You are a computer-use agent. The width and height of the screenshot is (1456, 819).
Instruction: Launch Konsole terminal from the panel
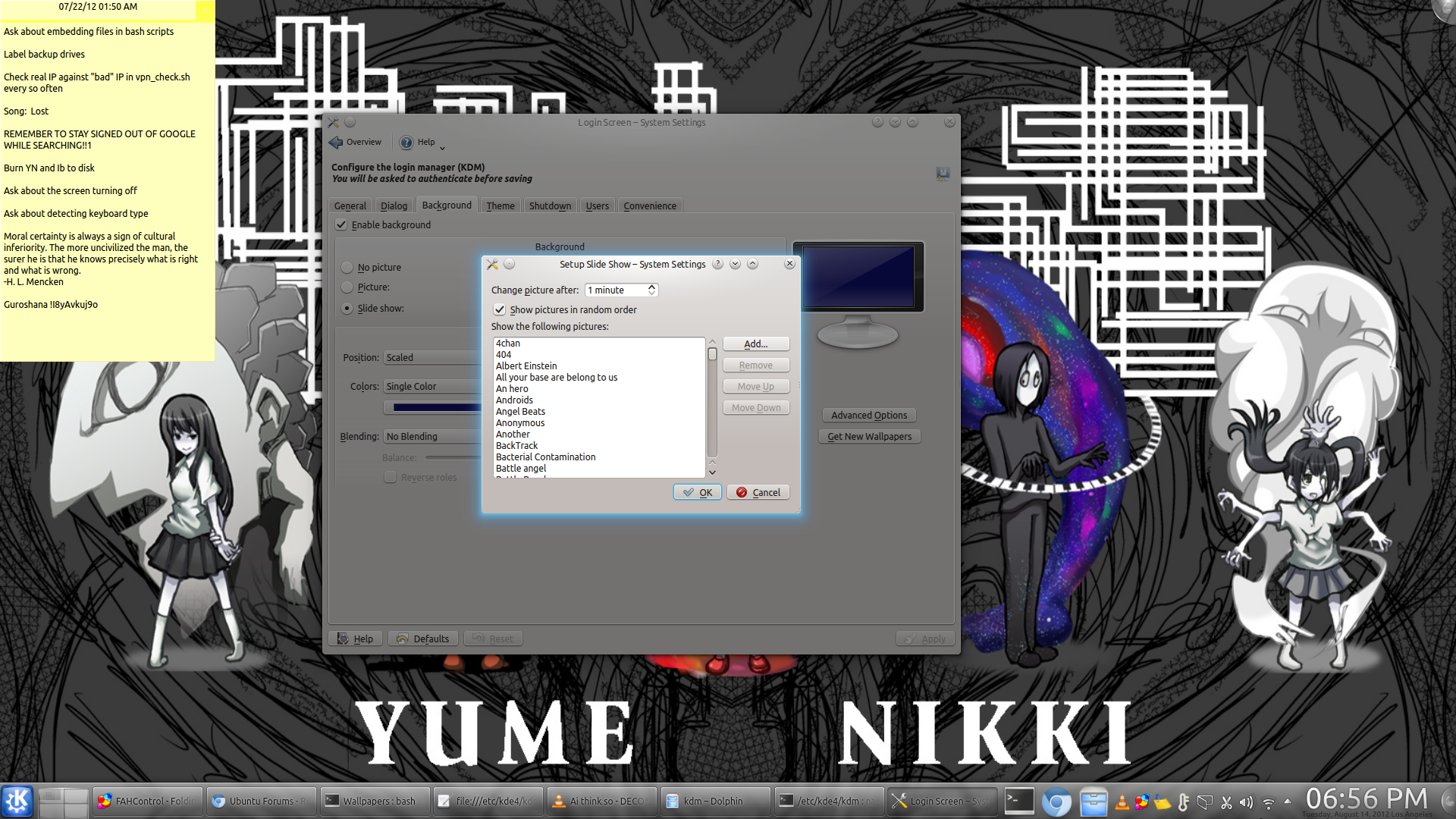[x=1018, y=801]
